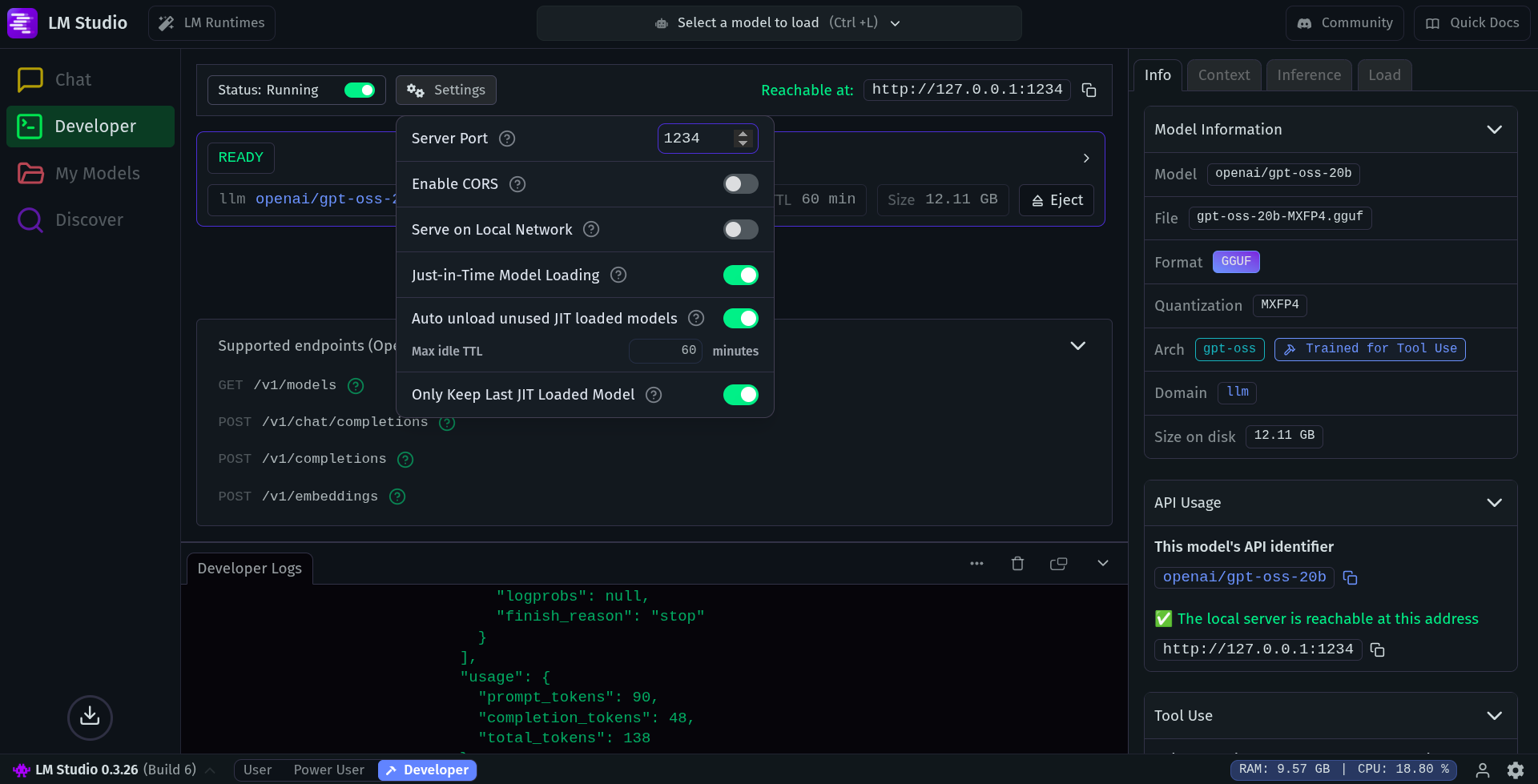Switch to the Inference tab

coord(1308,74)
